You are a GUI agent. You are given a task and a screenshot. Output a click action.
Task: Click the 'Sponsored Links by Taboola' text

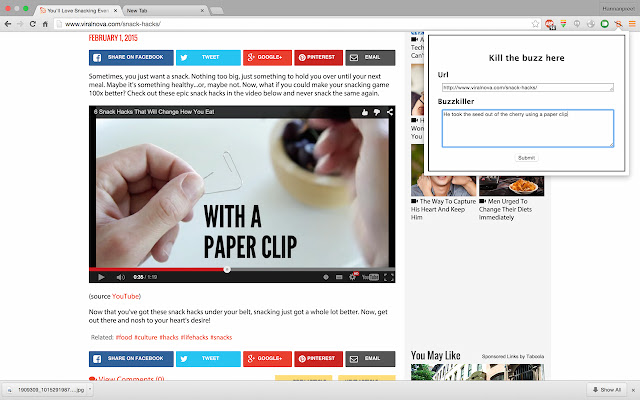[x=513, y=356]
